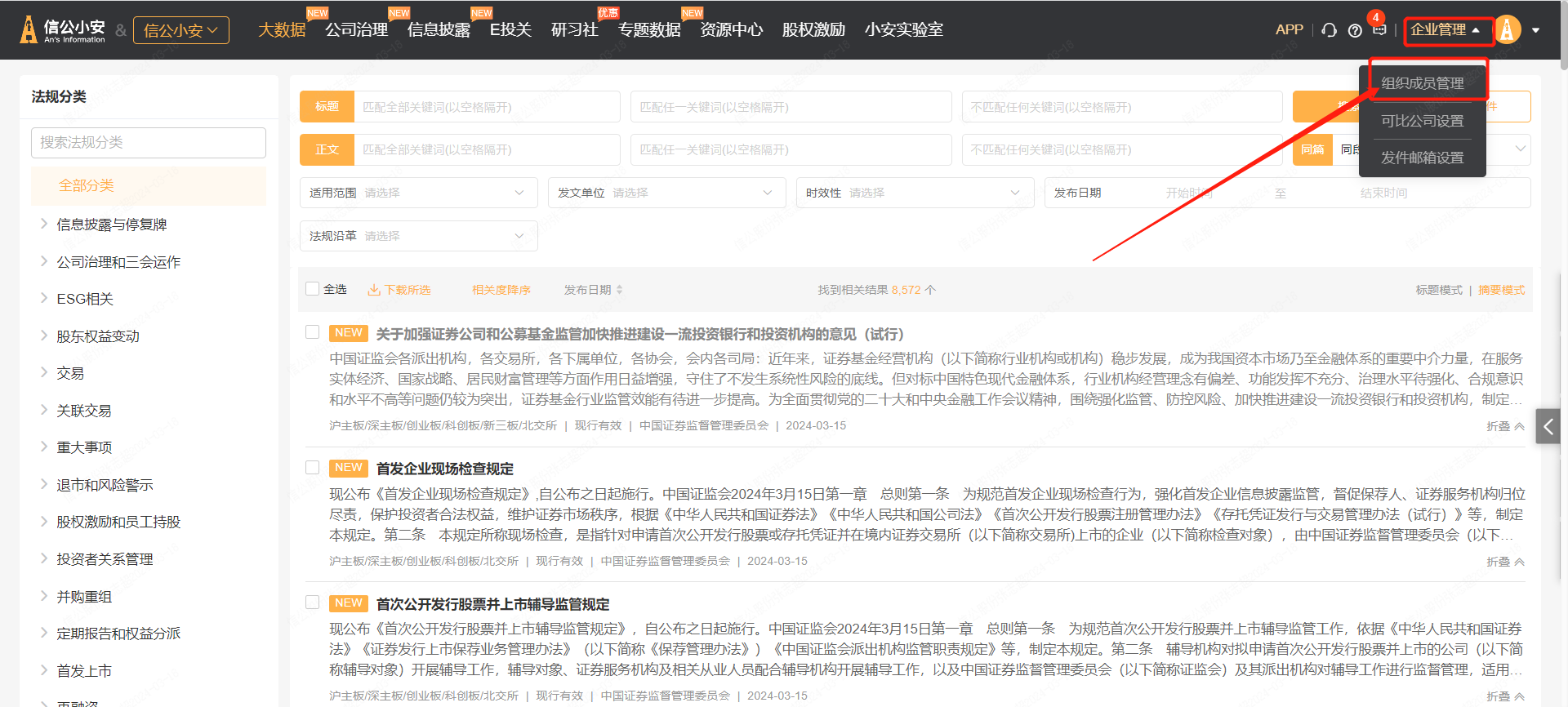Open the collapsed side panel arrow tab
The height and width of the screenshot is (707, 1568).
(x=1548, y=426)
